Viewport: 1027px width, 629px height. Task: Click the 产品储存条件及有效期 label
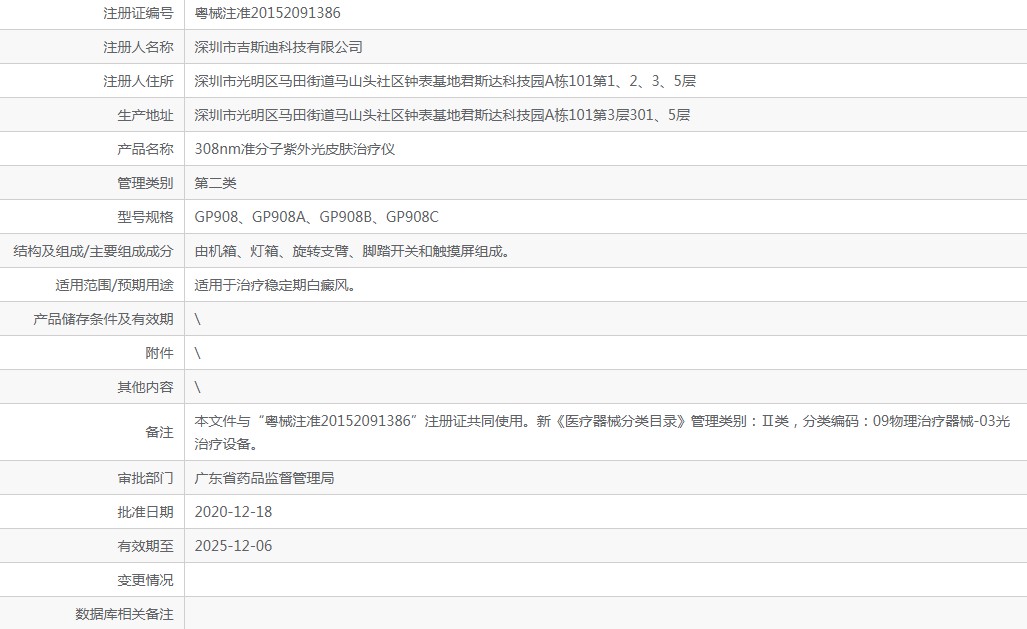[103, 320]
